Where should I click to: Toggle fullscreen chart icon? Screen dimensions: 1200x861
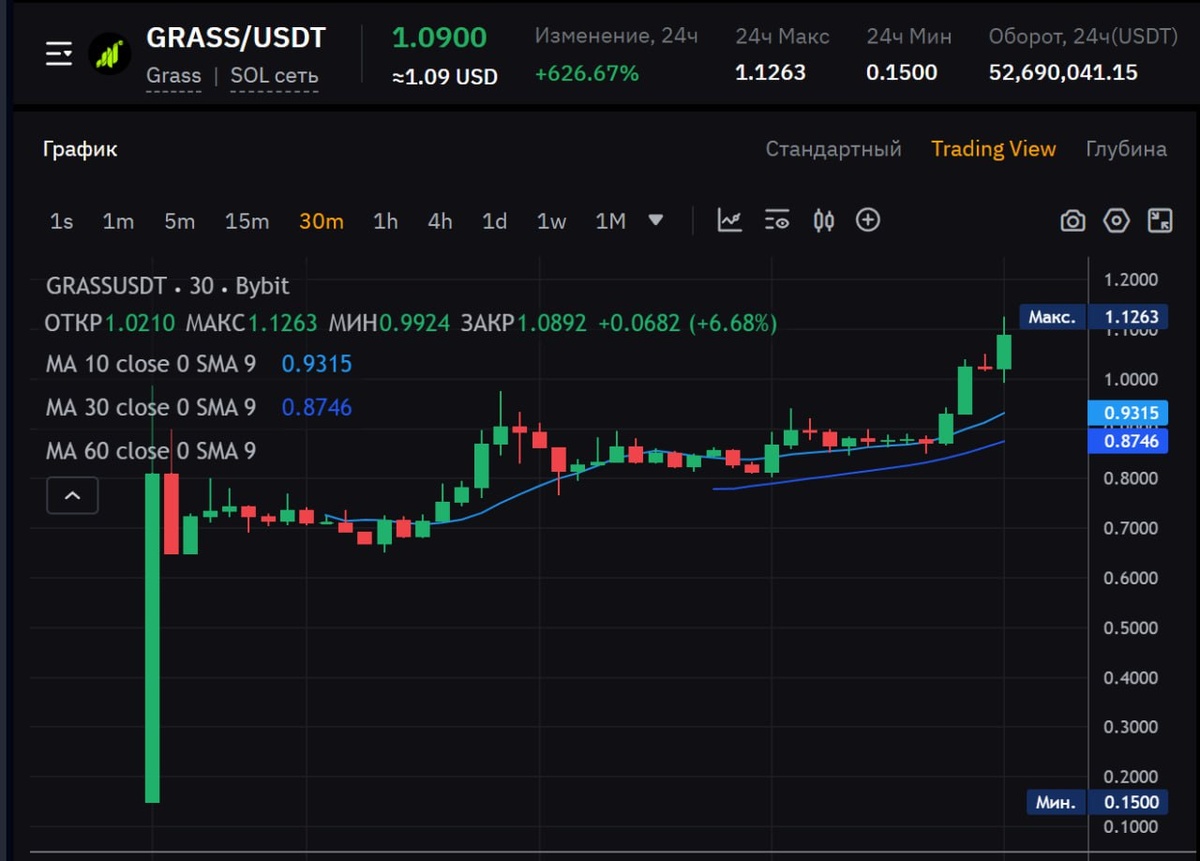click(x=1160, y=221)
